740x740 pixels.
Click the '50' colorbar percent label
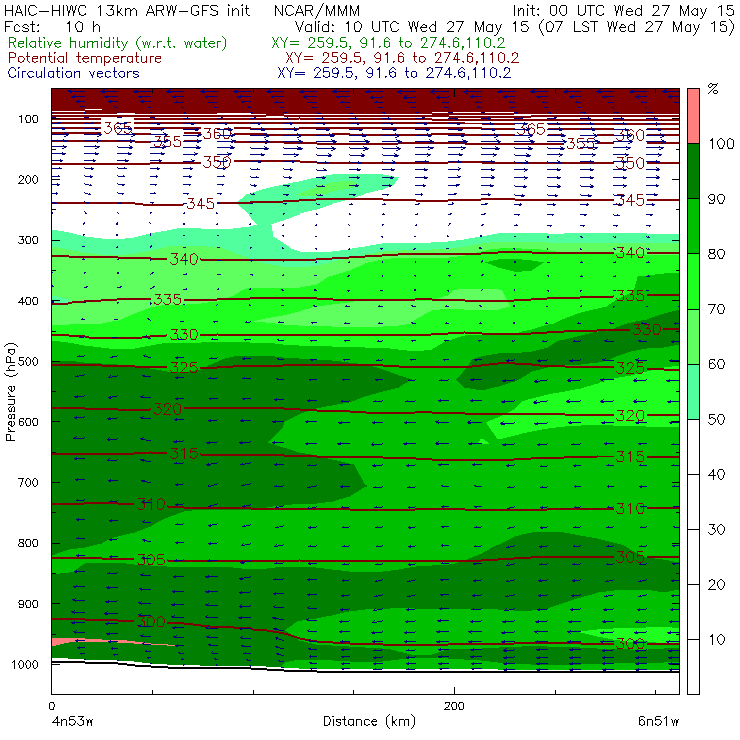click(716, 419)
